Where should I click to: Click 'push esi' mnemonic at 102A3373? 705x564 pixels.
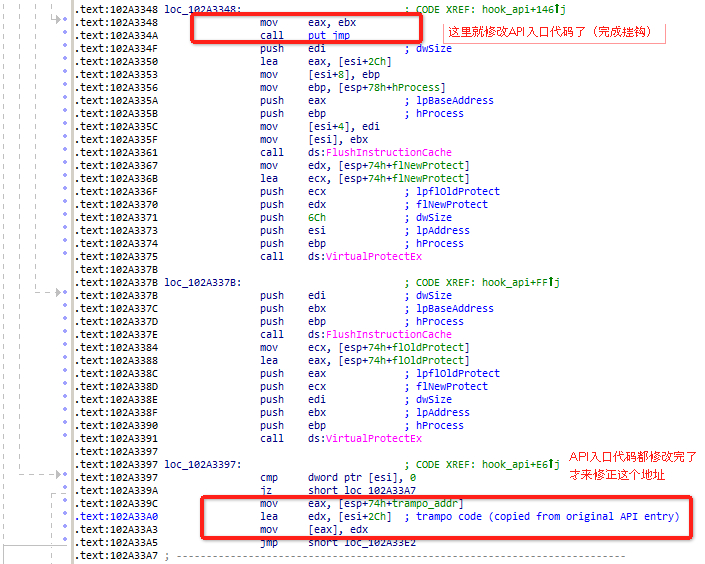click(272, 231)
